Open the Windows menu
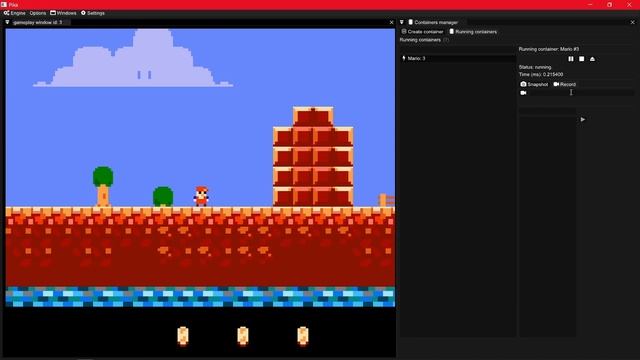The image size is (640, 360). 63,13
